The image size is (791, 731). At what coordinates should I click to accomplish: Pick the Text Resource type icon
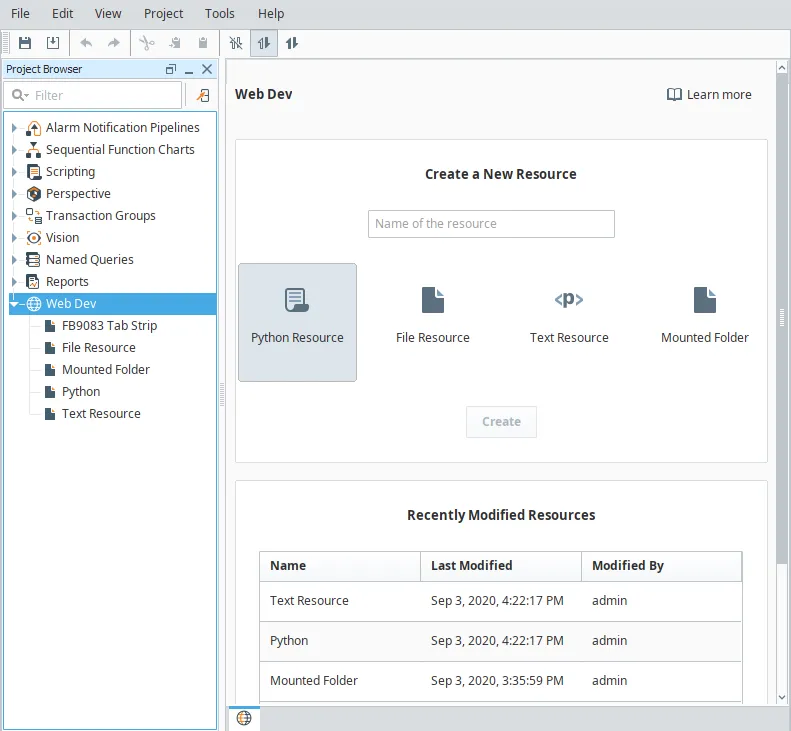[569, 300]
